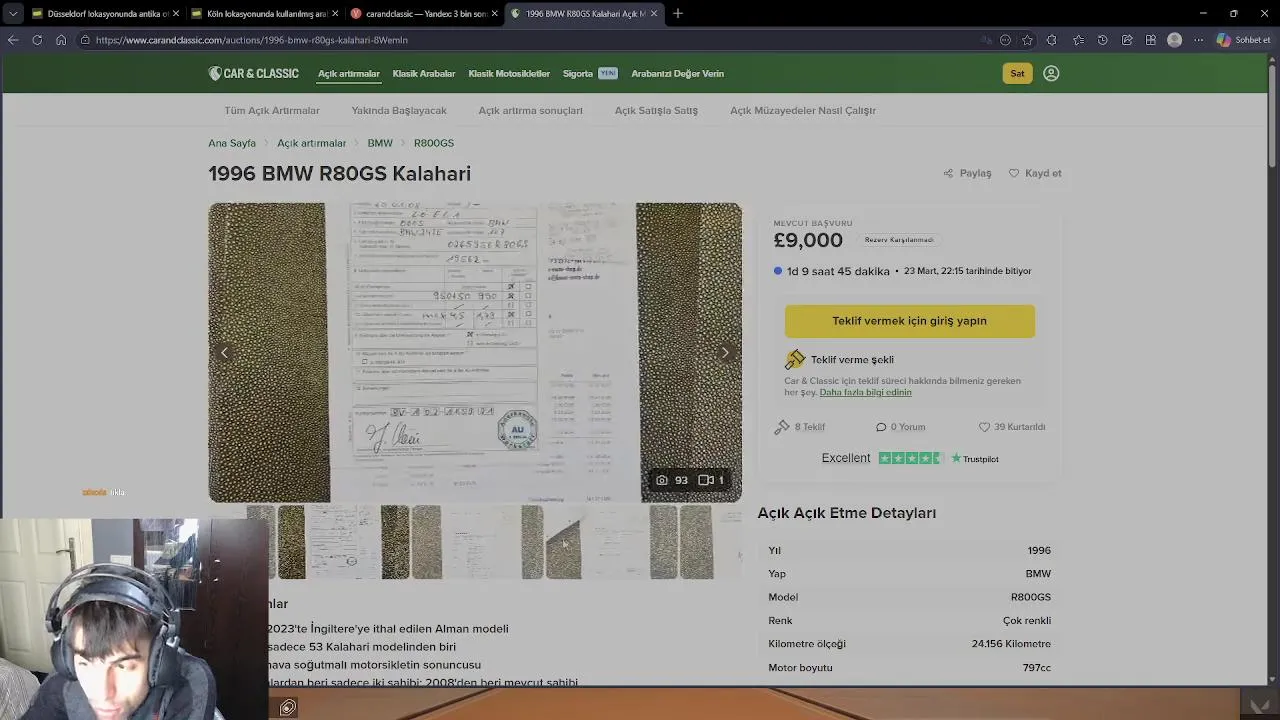Open Tüm Açık Artırmalar sub-nav link
1280x720 pixels.
point(272,111)
